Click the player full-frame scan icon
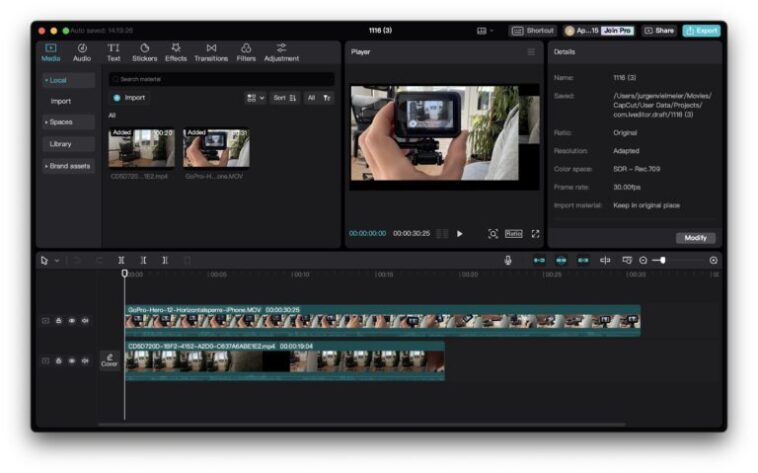The width and height of the screenshot is (758, 473). click(x=493, y=234)
